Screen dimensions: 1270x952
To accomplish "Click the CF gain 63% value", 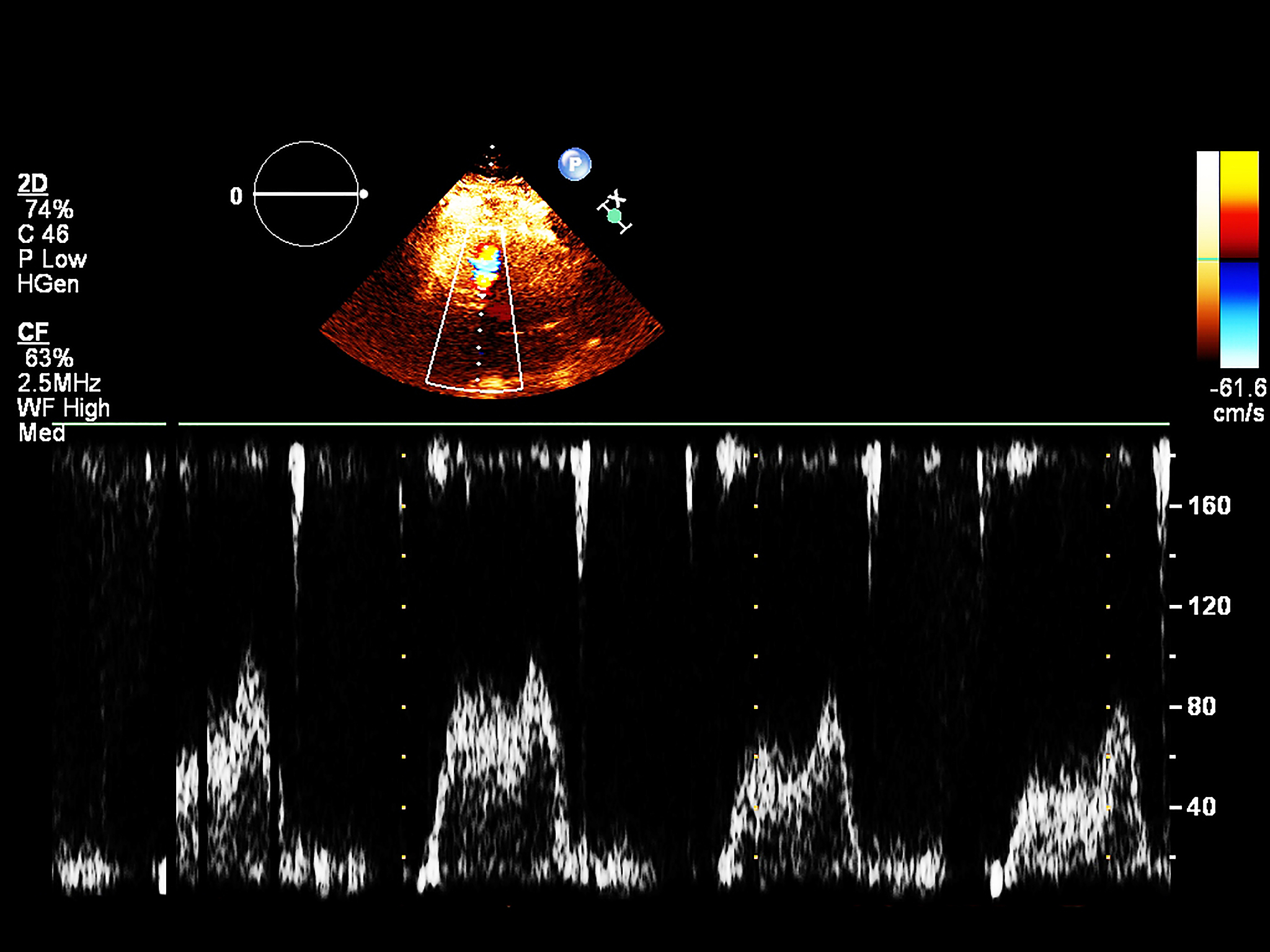I will (49, 358).
